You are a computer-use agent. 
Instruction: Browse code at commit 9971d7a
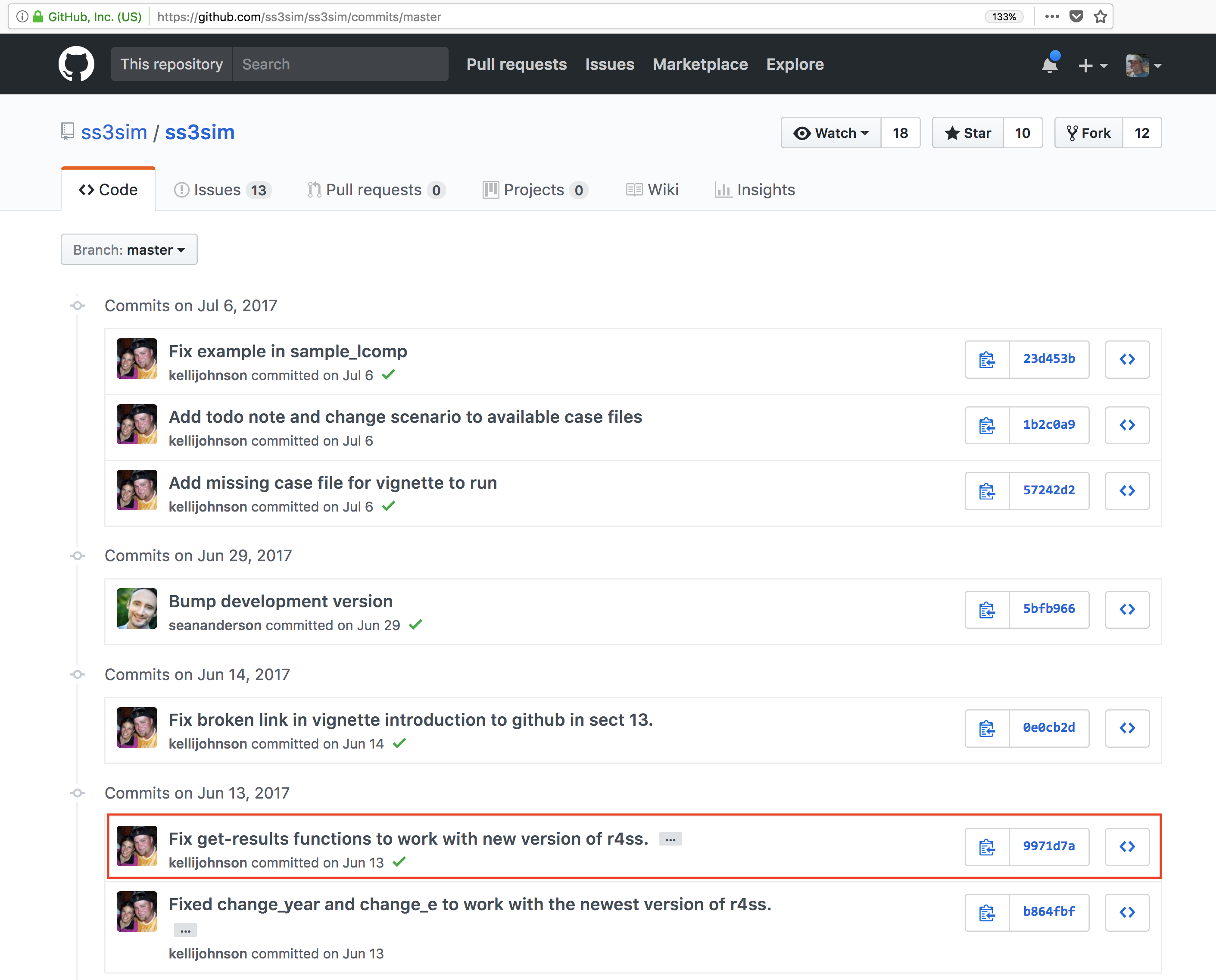[1127, 847]
